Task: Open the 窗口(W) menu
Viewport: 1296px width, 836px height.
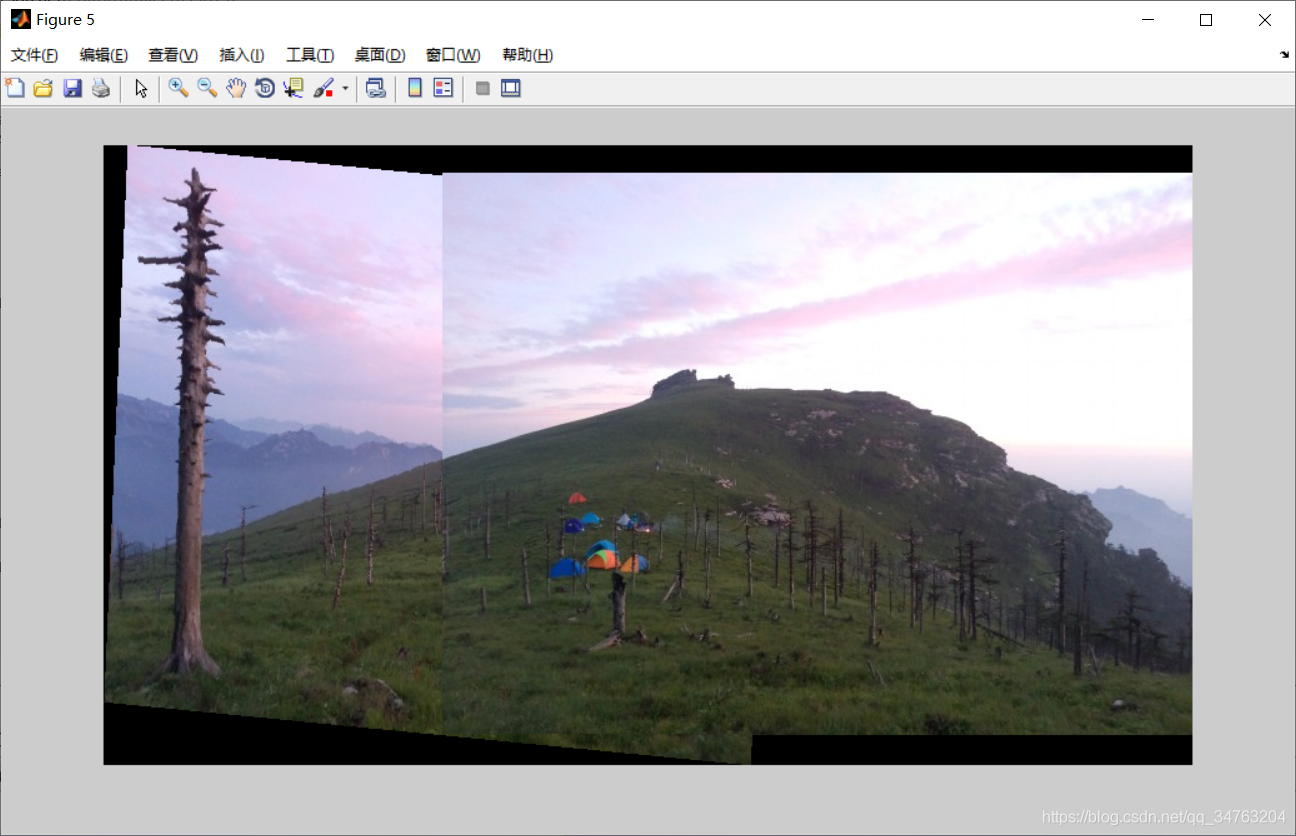Action: 453,55
